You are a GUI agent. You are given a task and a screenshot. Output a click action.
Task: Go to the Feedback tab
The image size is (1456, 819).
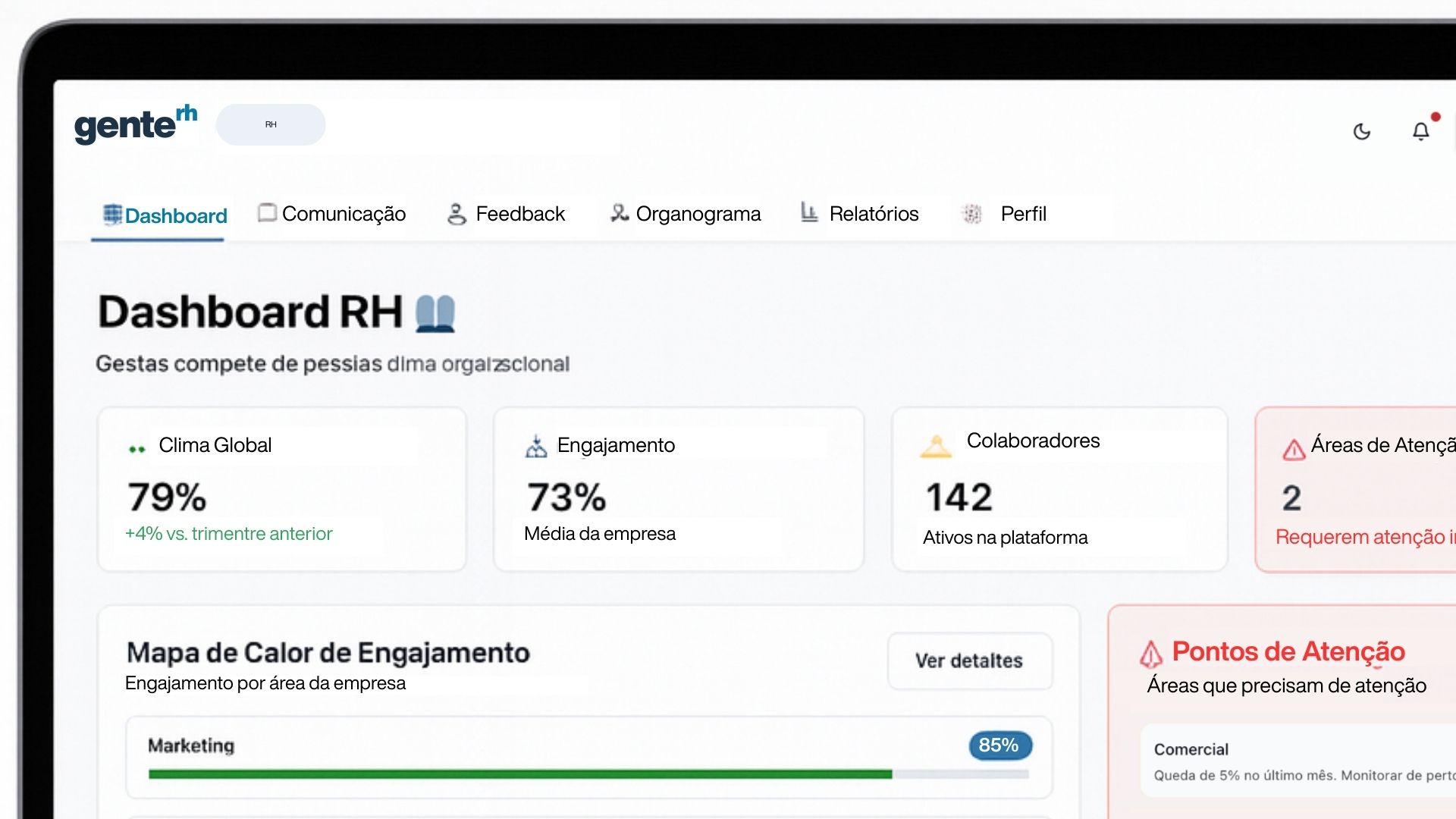pyautogui.click(x=506, y=214)
